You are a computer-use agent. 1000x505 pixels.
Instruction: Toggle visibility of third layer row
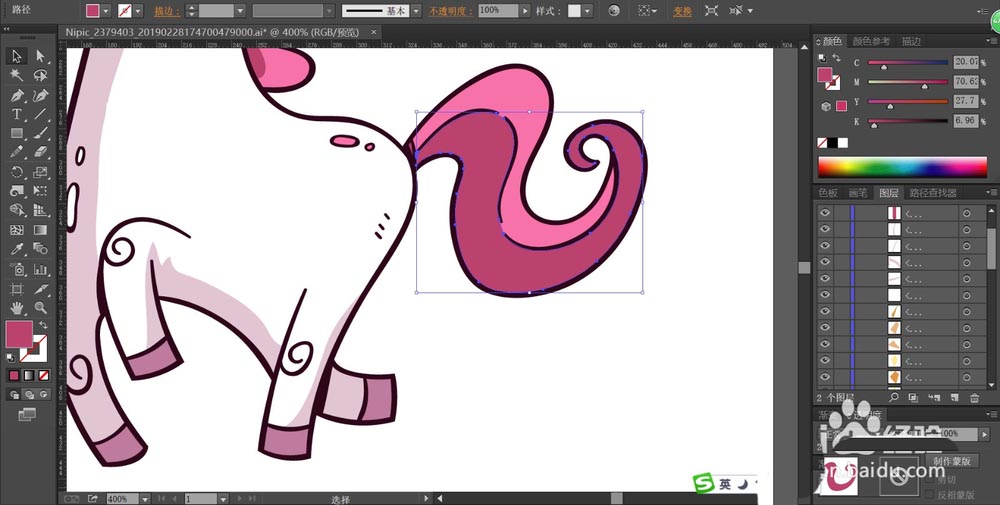[826, 245]
